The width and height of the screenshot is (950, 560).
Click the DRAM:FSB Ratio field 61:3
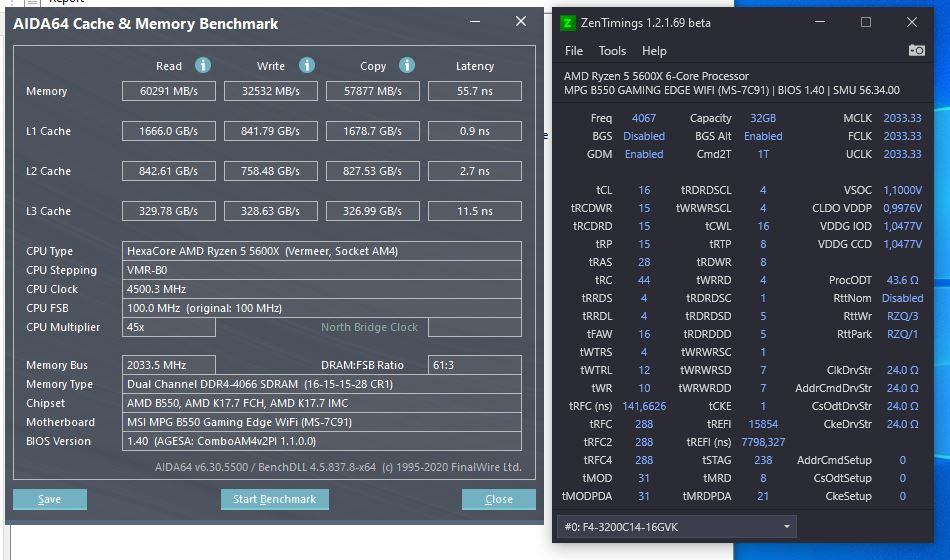tap(474, 365)
